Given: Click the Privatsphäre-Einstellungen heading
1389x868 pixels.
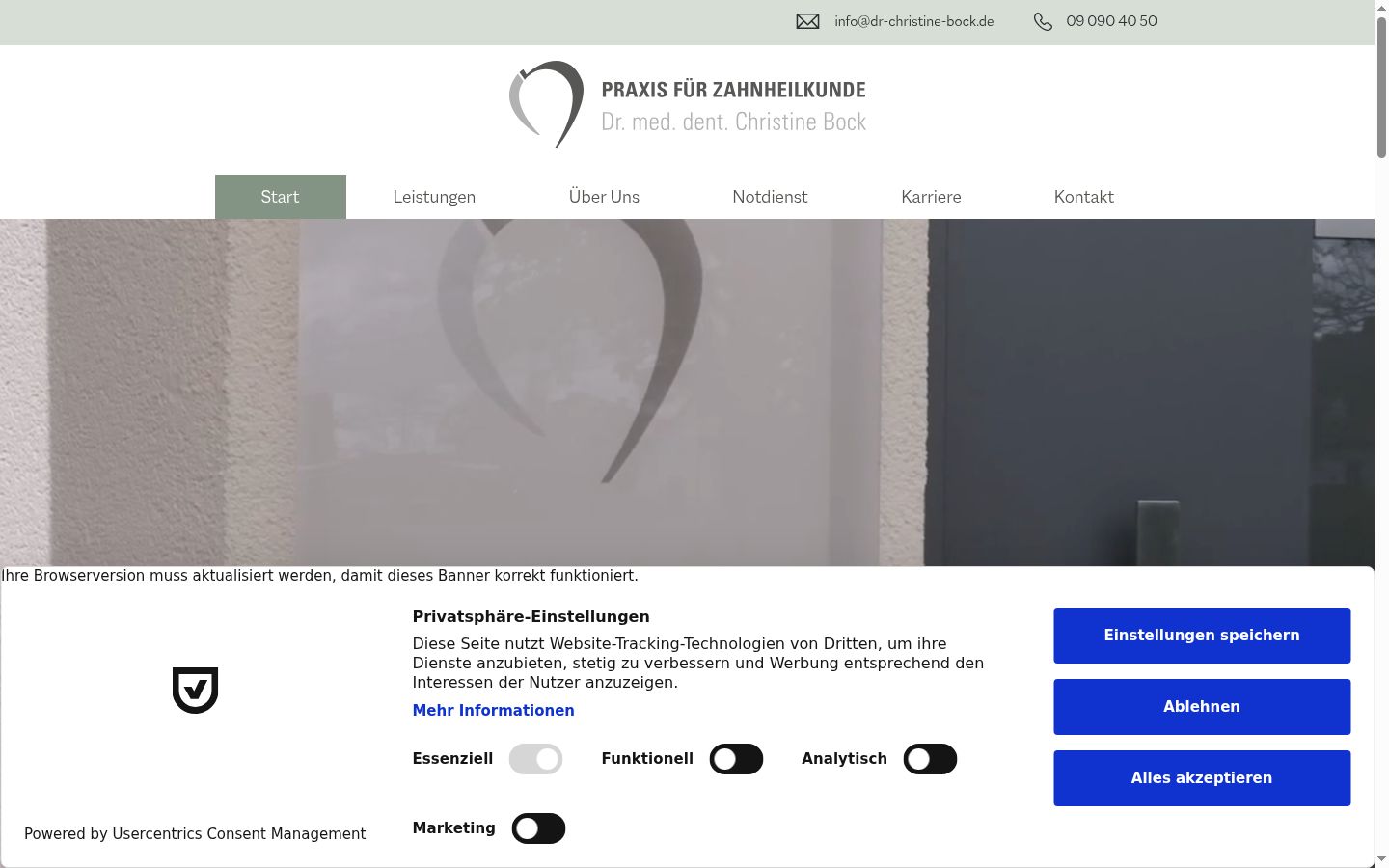Looking at the screenshot, I should (531, 617).
